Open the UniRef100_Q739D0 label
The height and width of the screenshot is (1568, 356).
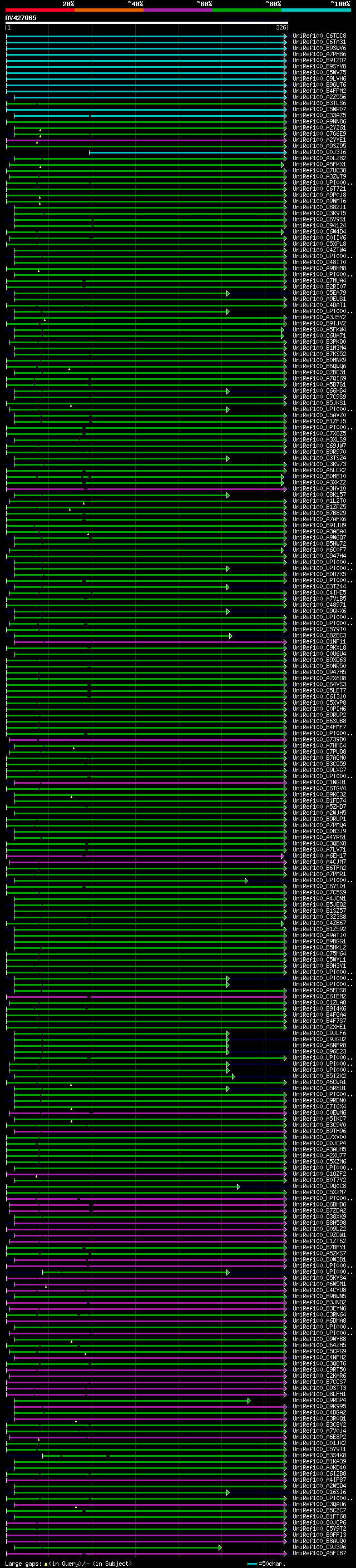click(319, 740)
